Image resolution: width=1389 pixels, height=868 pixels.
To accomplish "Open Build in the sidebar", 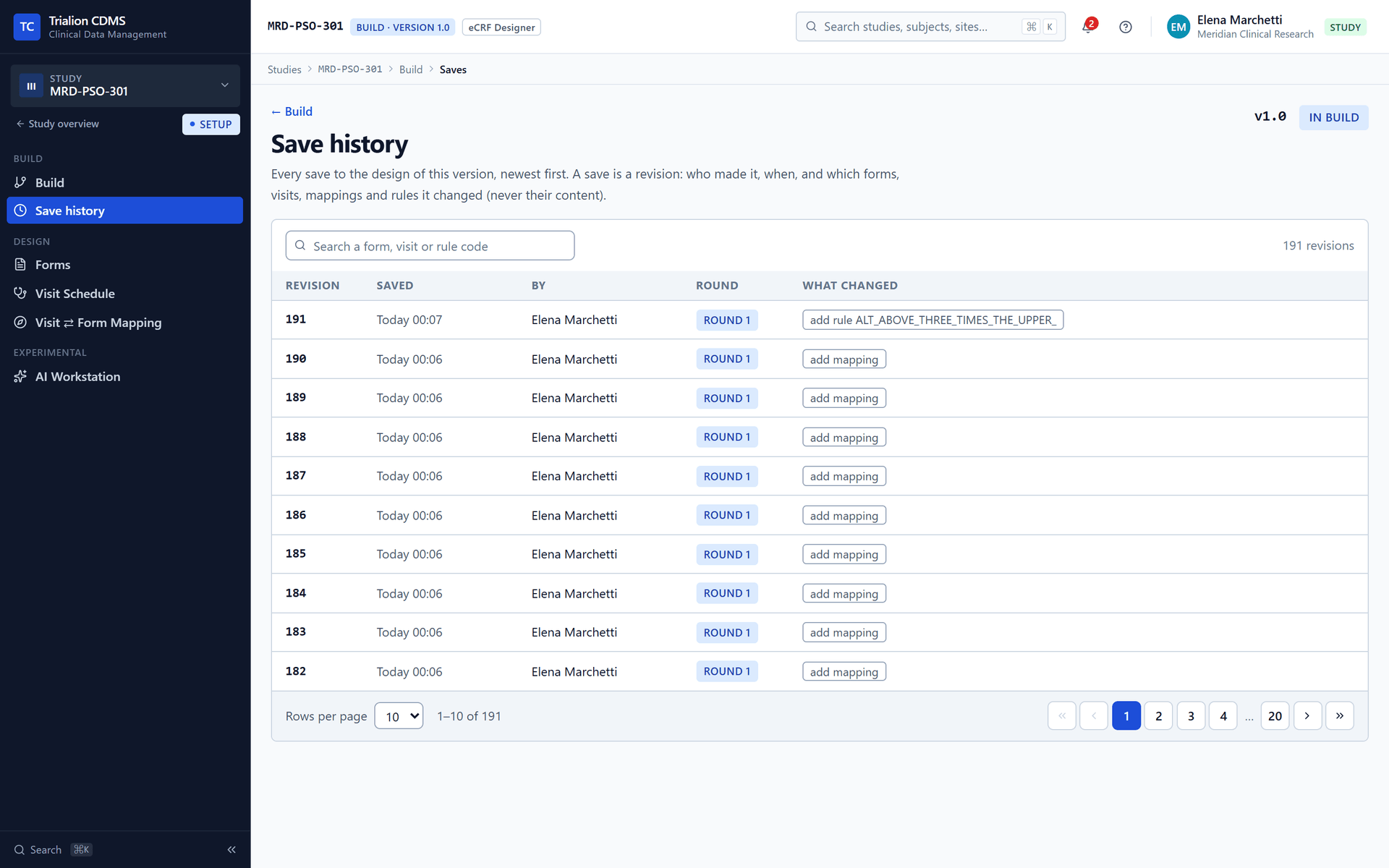I will [124, 182].
